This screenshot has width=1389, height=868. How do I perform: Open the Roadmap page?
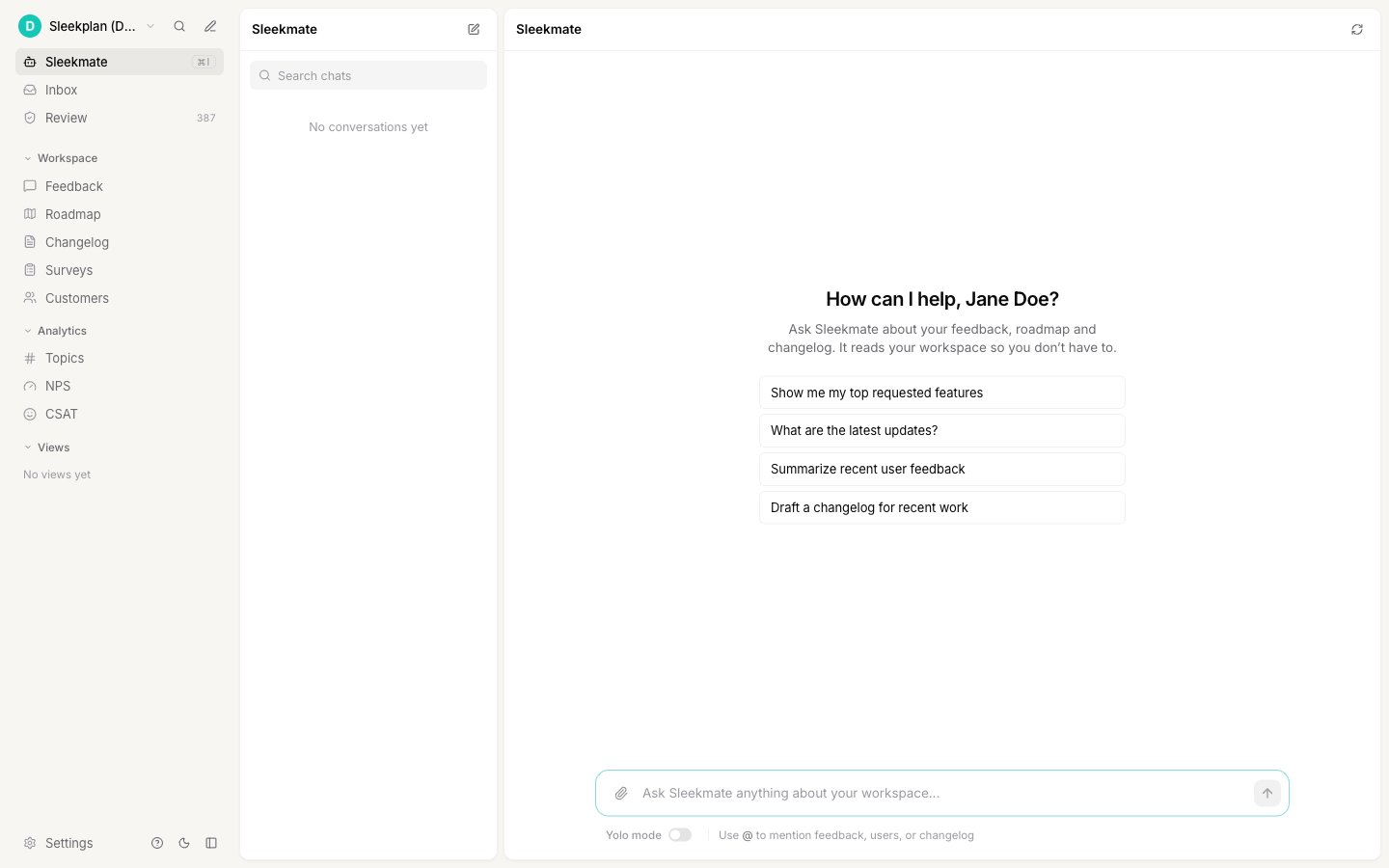pyautogui.click(x=120, y=214)
